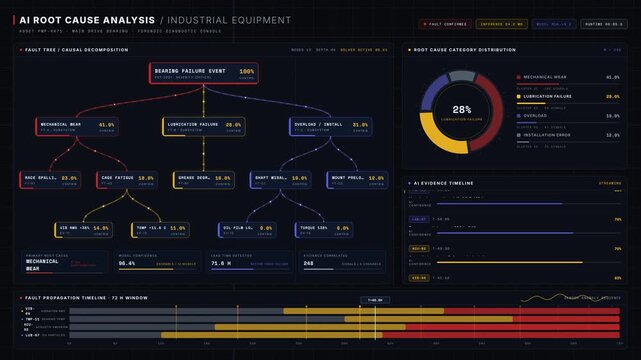Click the AI Root Cause Analysis title
This screenshot has height=360, width=641.
[87, 20]
